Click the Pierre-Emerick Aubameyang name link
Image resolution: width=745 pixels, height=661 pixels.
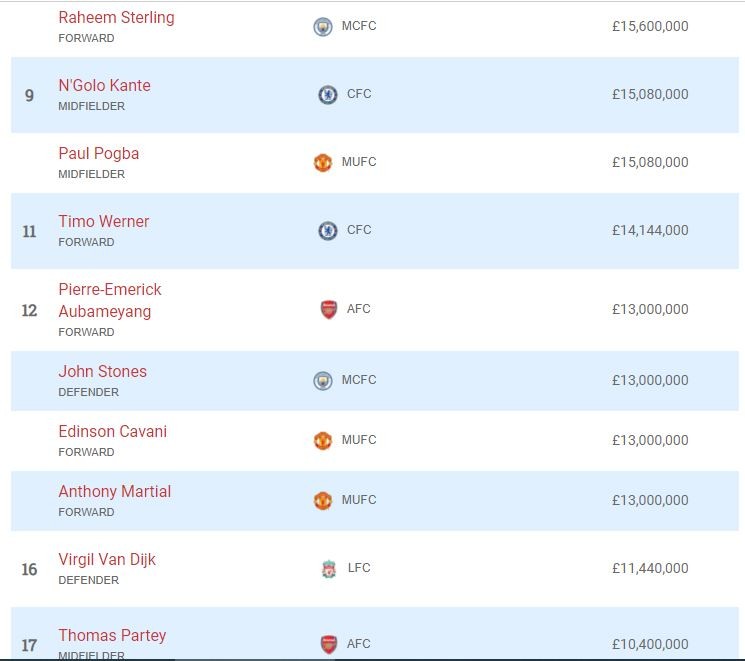pyautogui.click(x=109, y=300)
